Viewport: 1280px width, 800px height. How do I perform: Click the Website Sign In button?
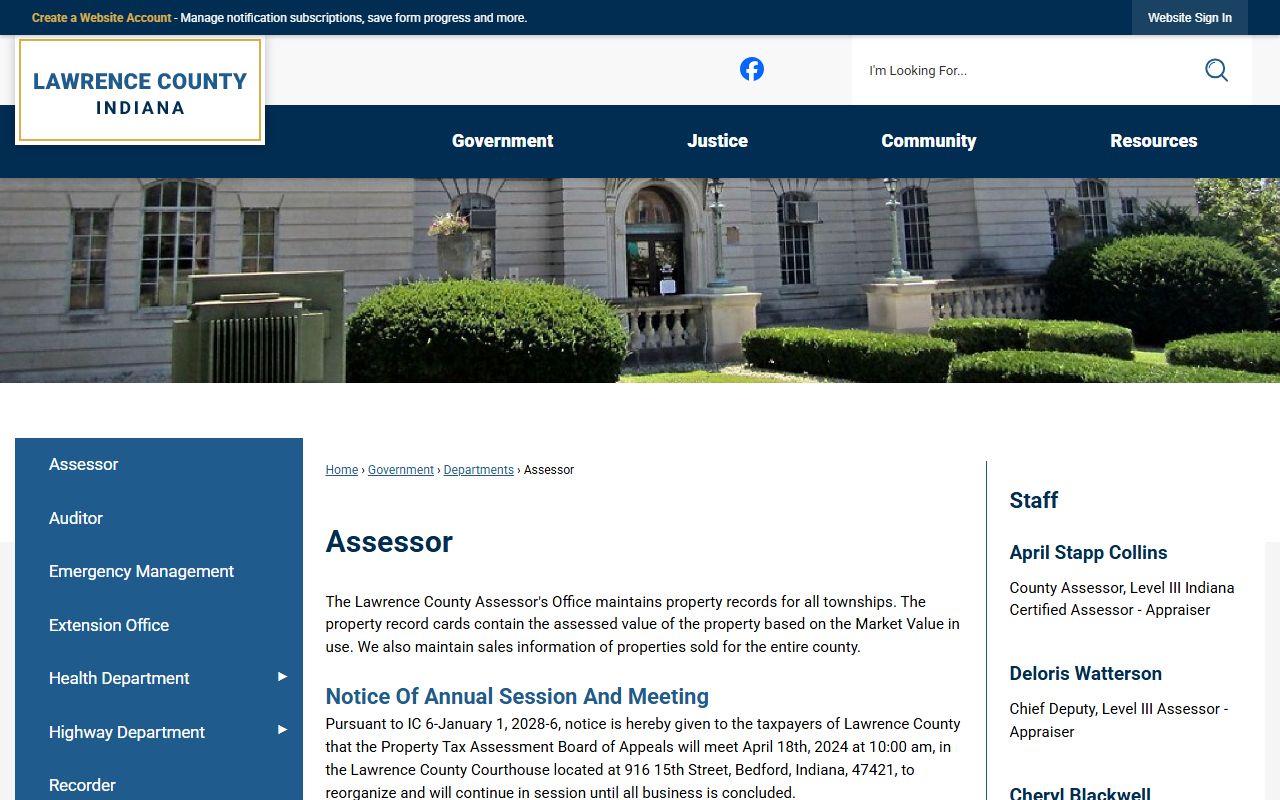pos(1190,18)
